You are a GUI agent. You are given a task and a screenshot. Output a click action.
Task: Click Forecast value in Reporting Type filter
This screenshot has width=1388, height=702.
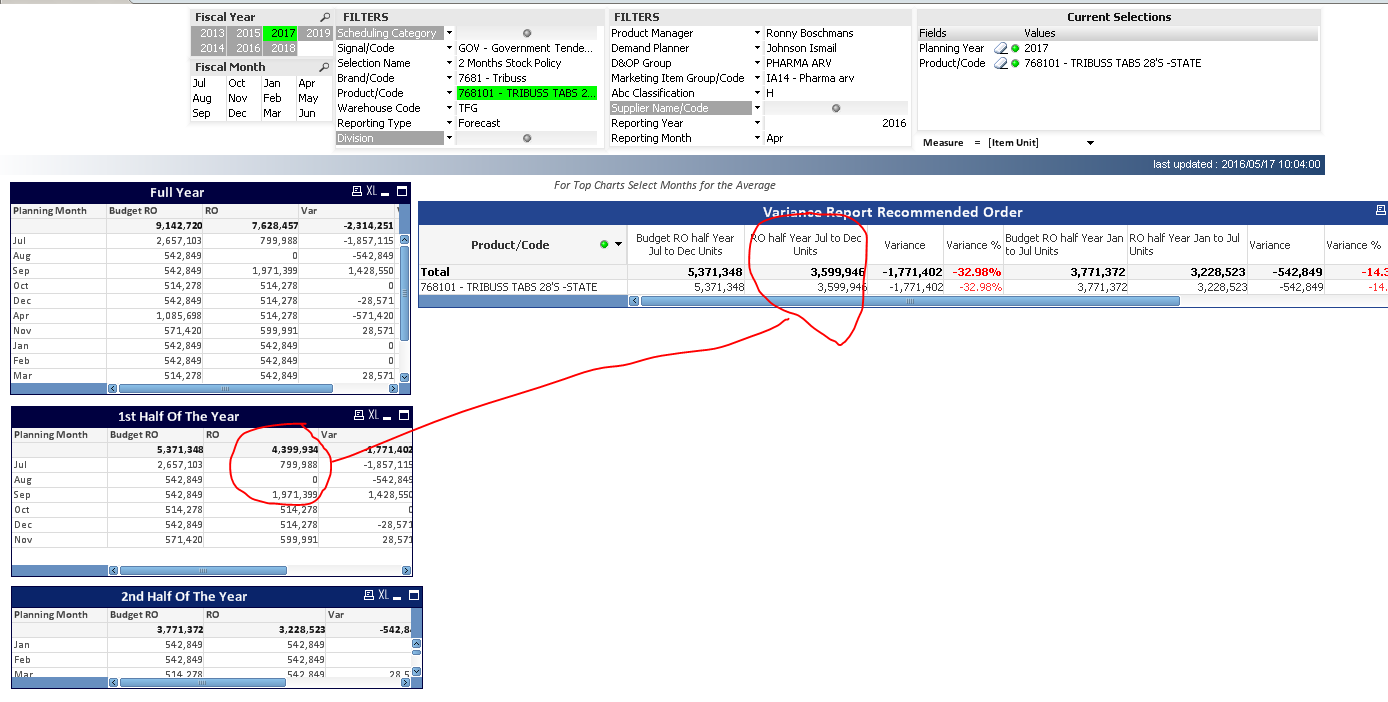coord(479,123)
